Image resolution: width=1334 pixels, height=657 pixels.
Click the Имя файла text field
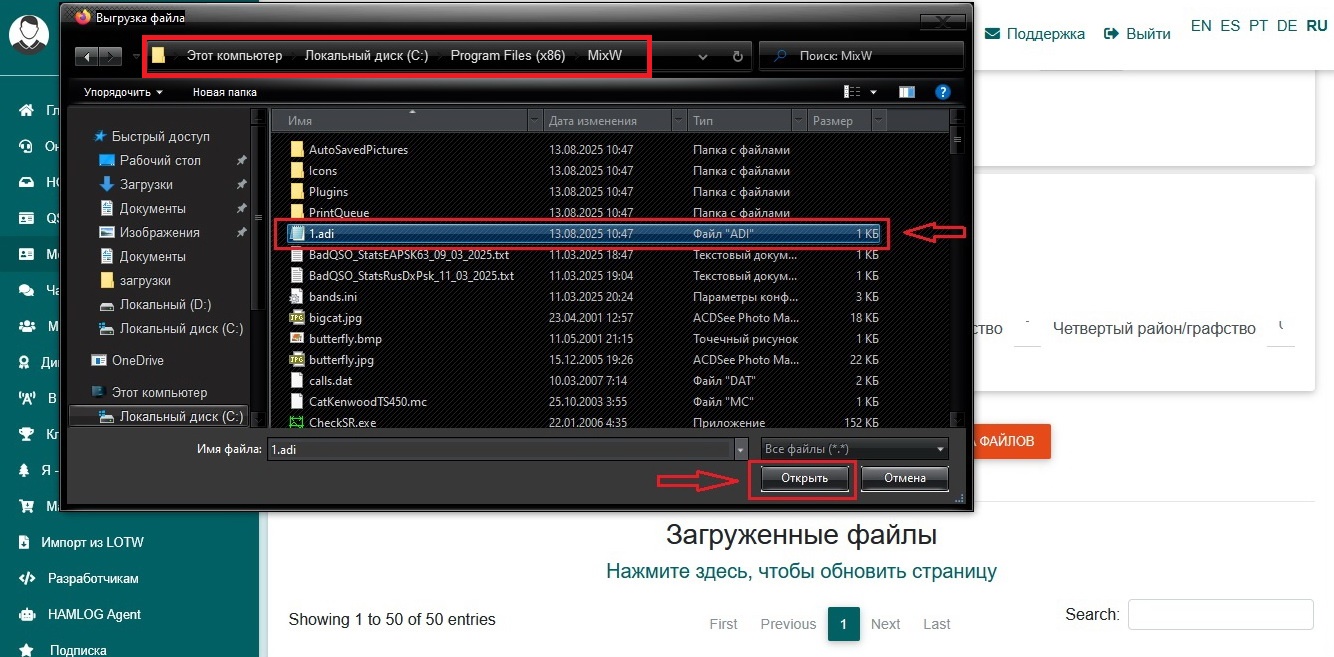pos(500,450)
